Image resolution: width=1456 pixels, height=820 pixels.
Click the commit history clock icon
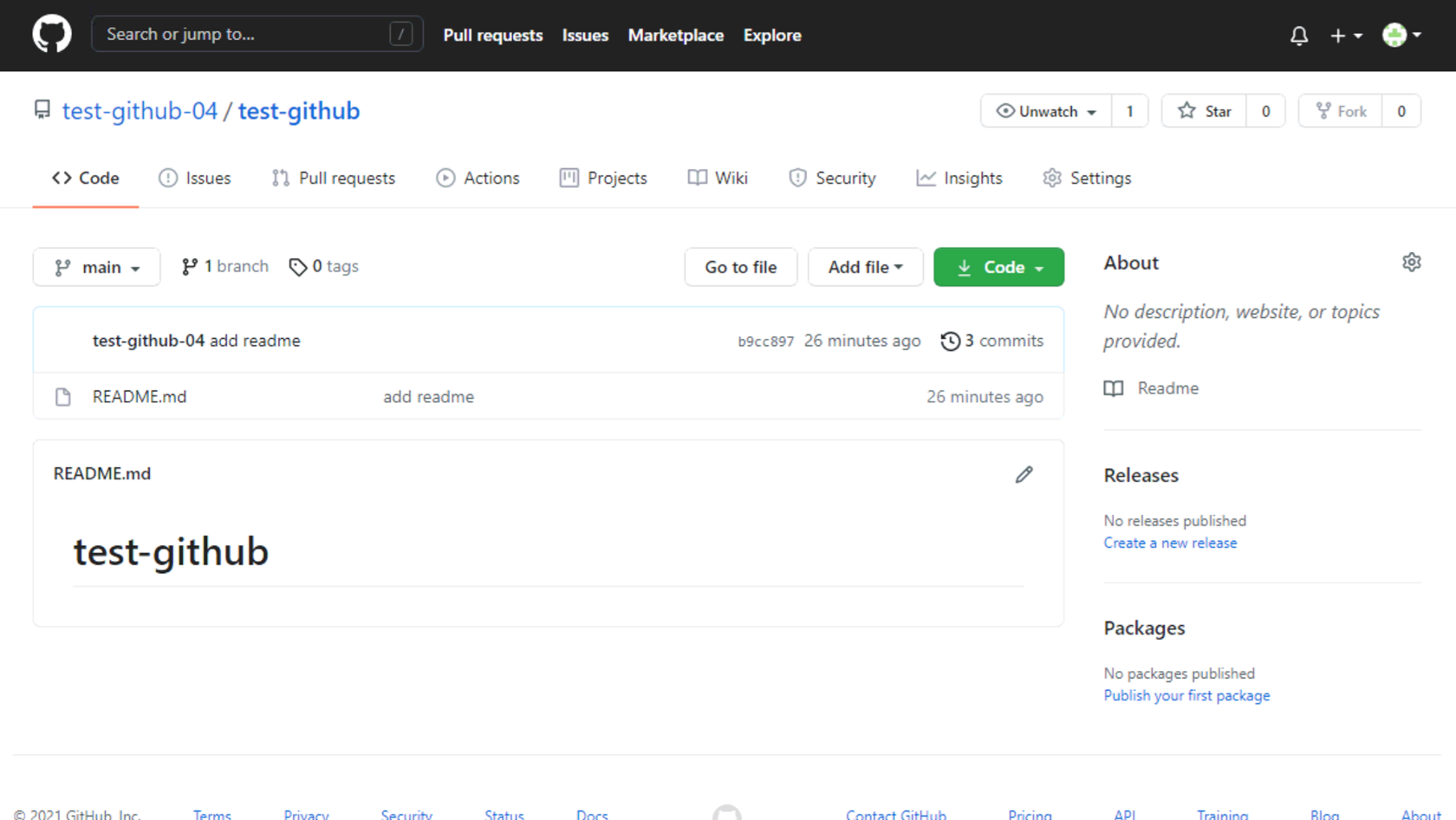pyautogui.click(x=950, y=342)
